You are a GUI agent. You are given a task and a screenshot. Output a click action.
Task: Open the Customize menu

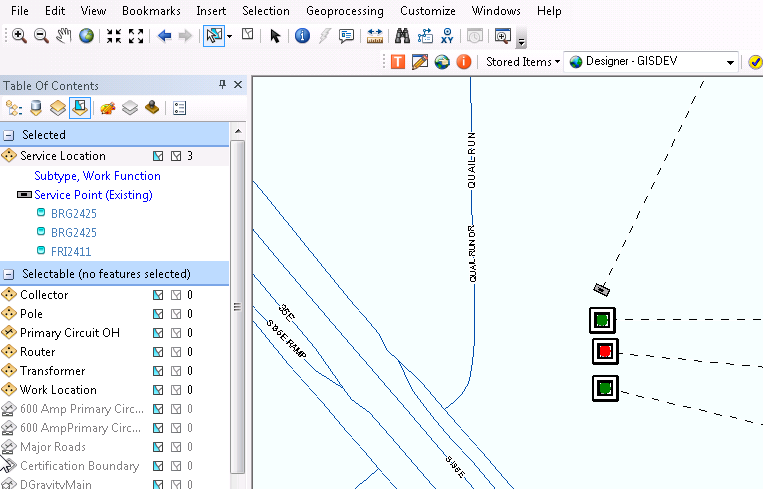tap(428, 11)
